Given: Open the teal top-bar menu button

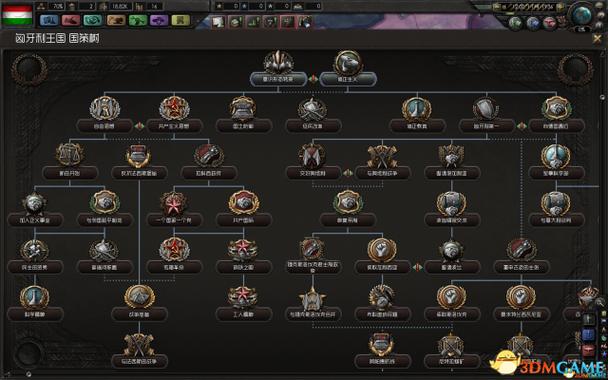Looking at the screenshot, I should (x=93, y=20).
